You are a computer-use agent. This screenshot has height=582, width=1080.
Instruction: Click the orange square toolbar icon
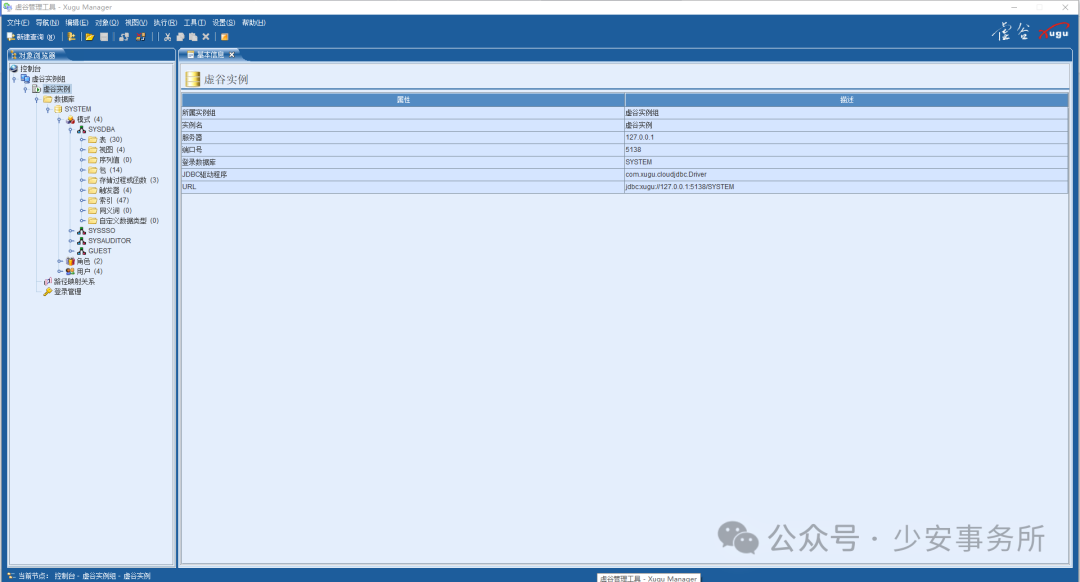point(225,37)
